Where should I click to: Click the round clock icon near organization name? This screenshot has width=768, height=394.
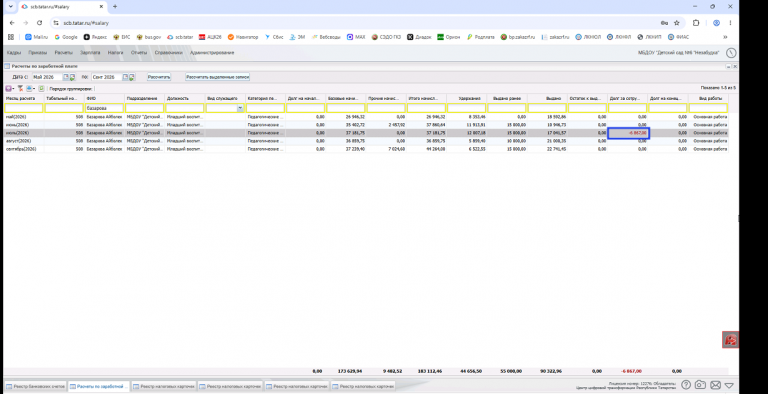pos(731,52)
